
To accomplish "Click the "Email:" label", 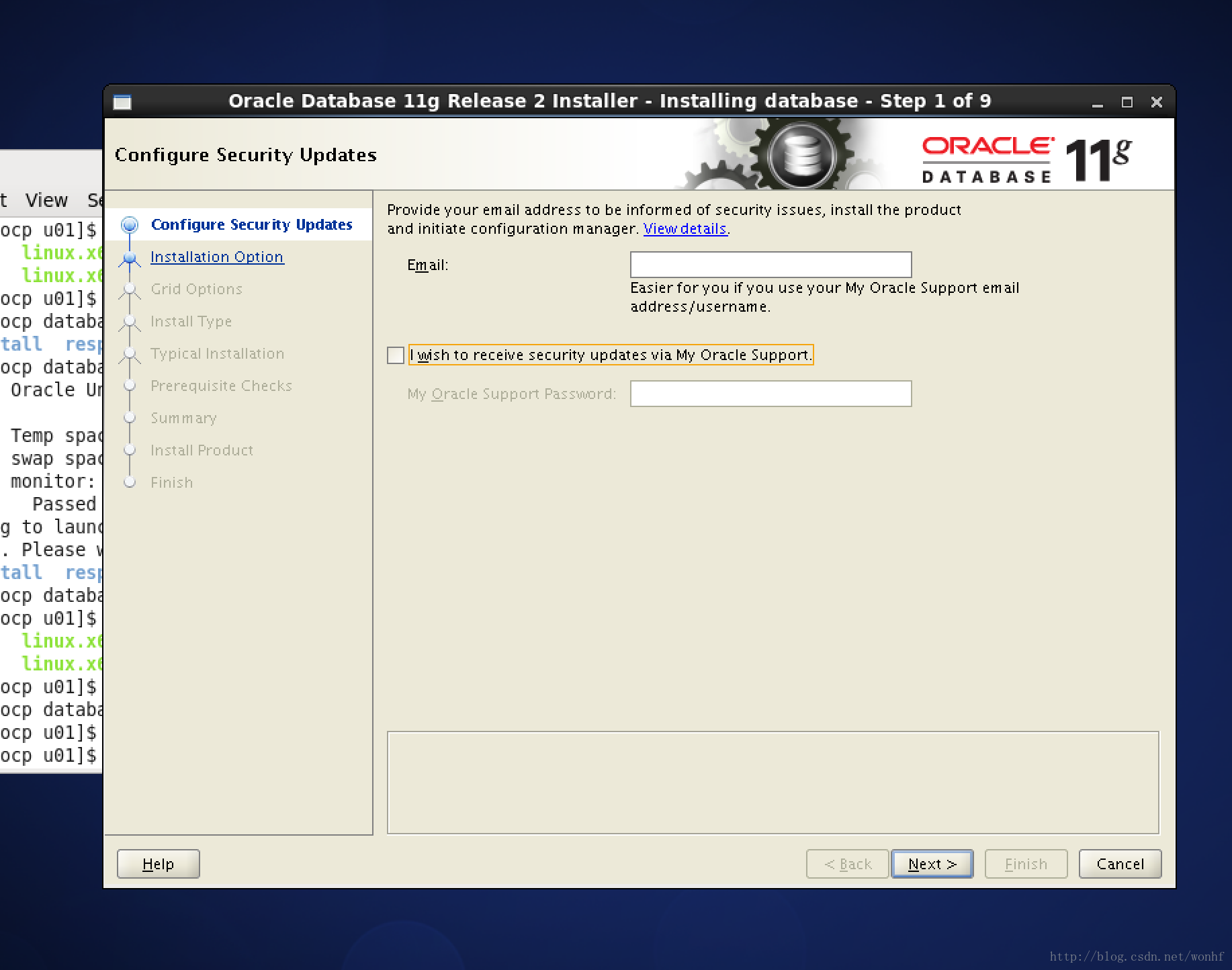I will coord(427,265).
